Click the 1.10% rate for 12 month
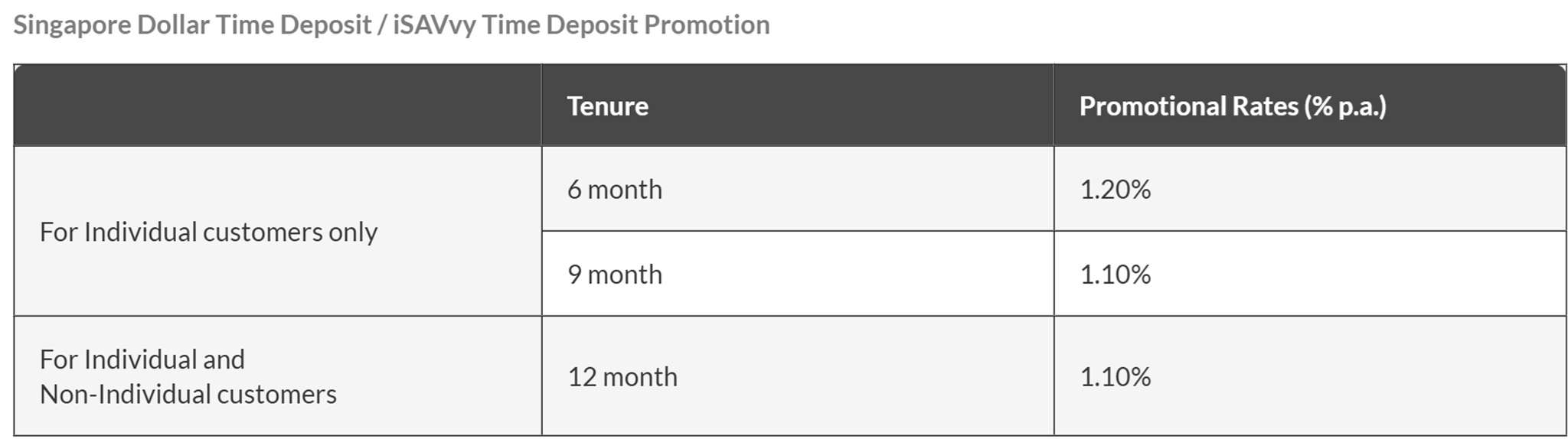The height and width of the screenshot is (439, 1568). [1115, 377]
